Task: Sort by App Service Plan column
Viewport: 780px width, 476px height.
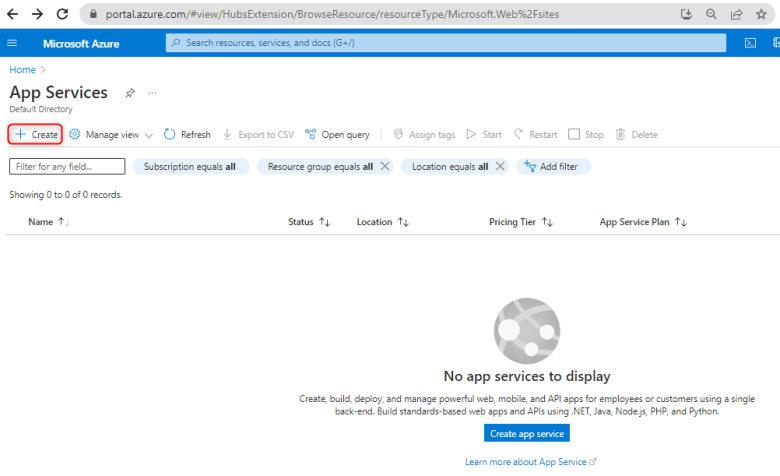Action: click(x=643, y=222)
